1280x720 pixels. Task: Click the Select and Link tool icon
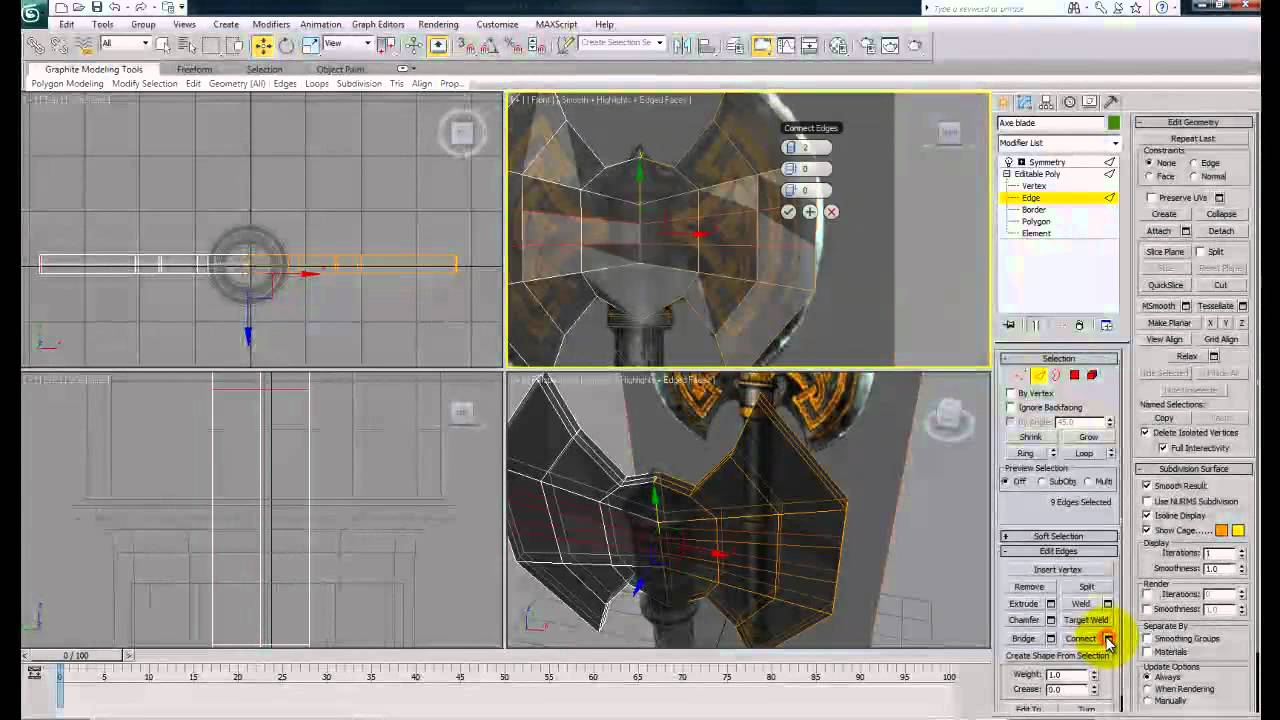(x=35, y=45)
